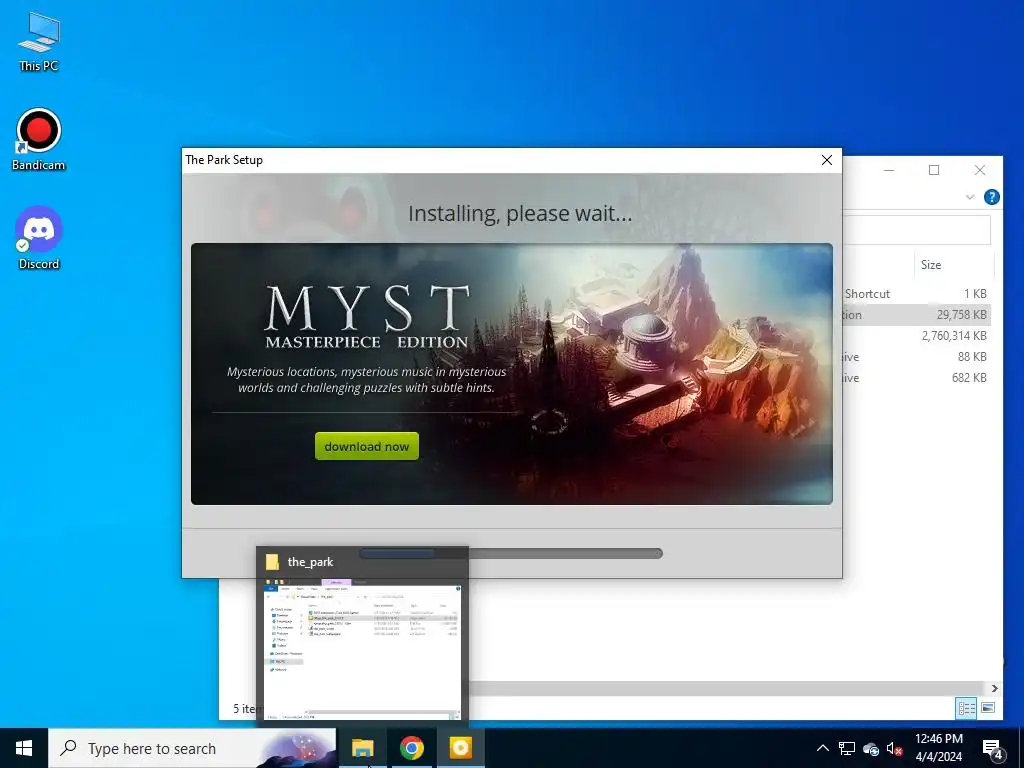Switch File Explorer to large icons view
Screen dimensions: 1024x768
988,708
